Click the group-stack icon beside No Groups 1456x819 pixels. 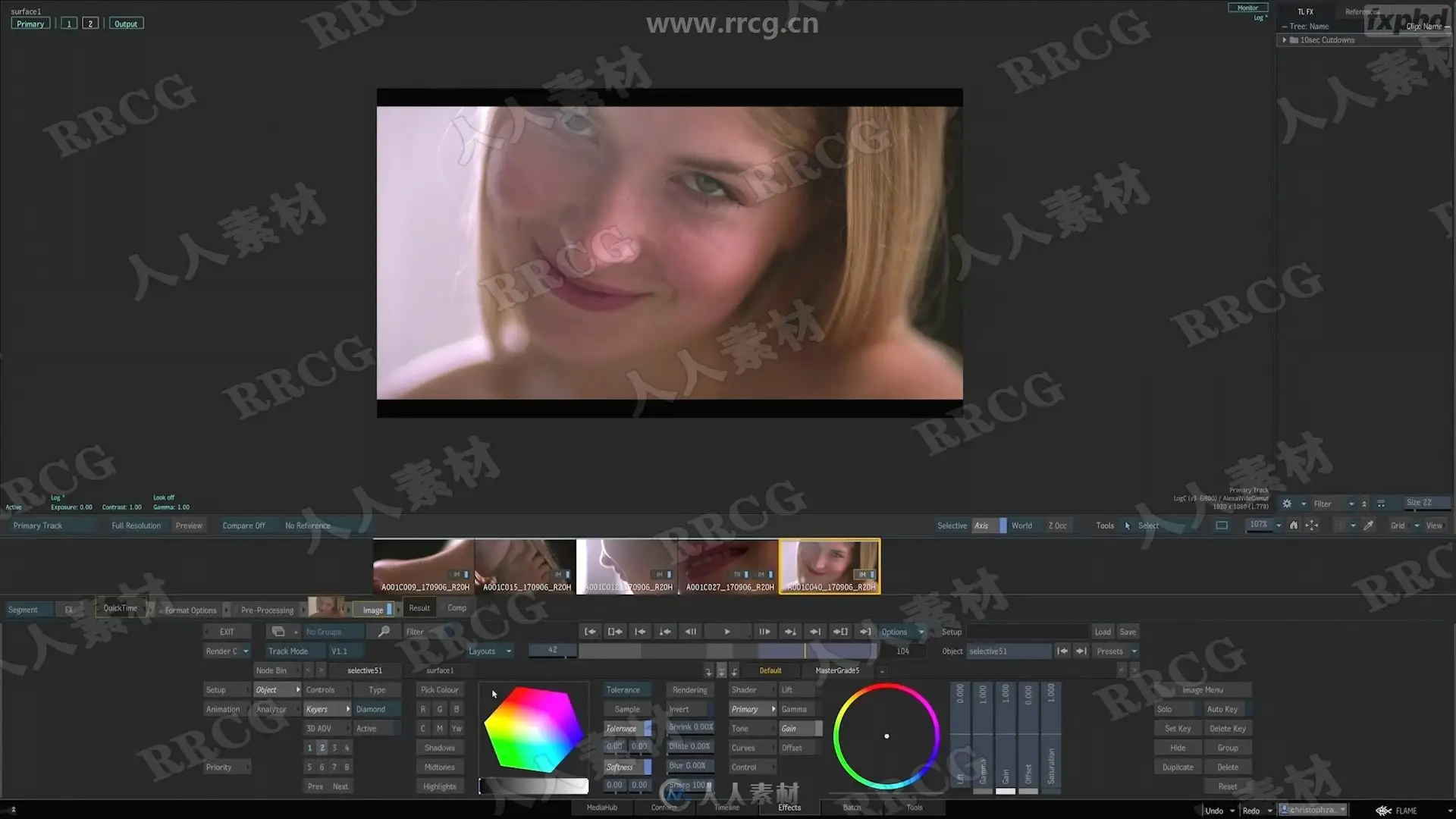point(278,632)
